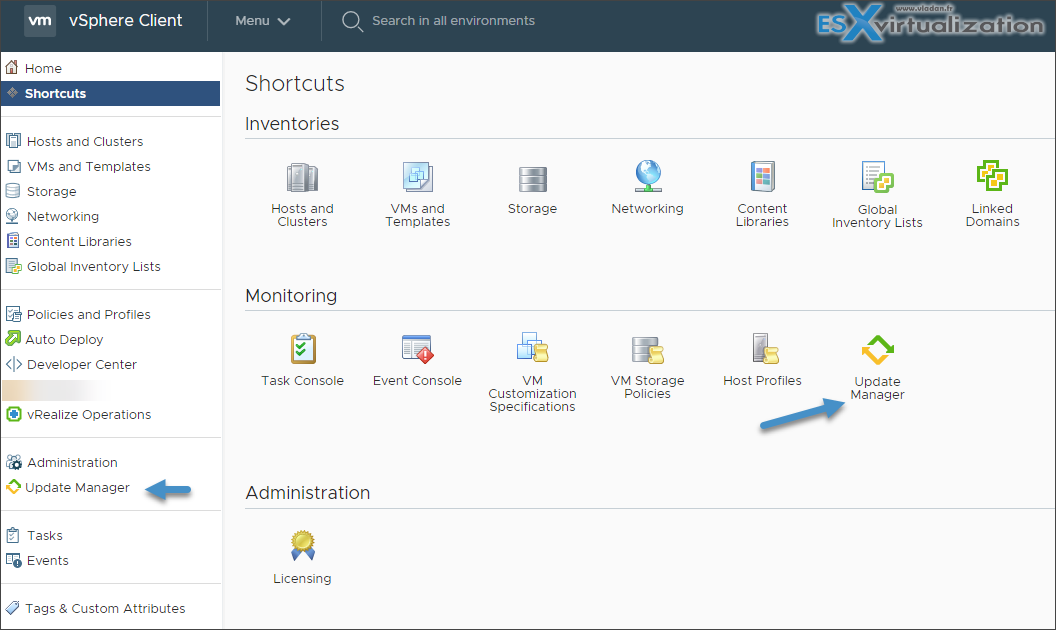Open the Networking globe shortcut icon
Viewport: 1056px width, 630px height.
[x=647, y=177]
